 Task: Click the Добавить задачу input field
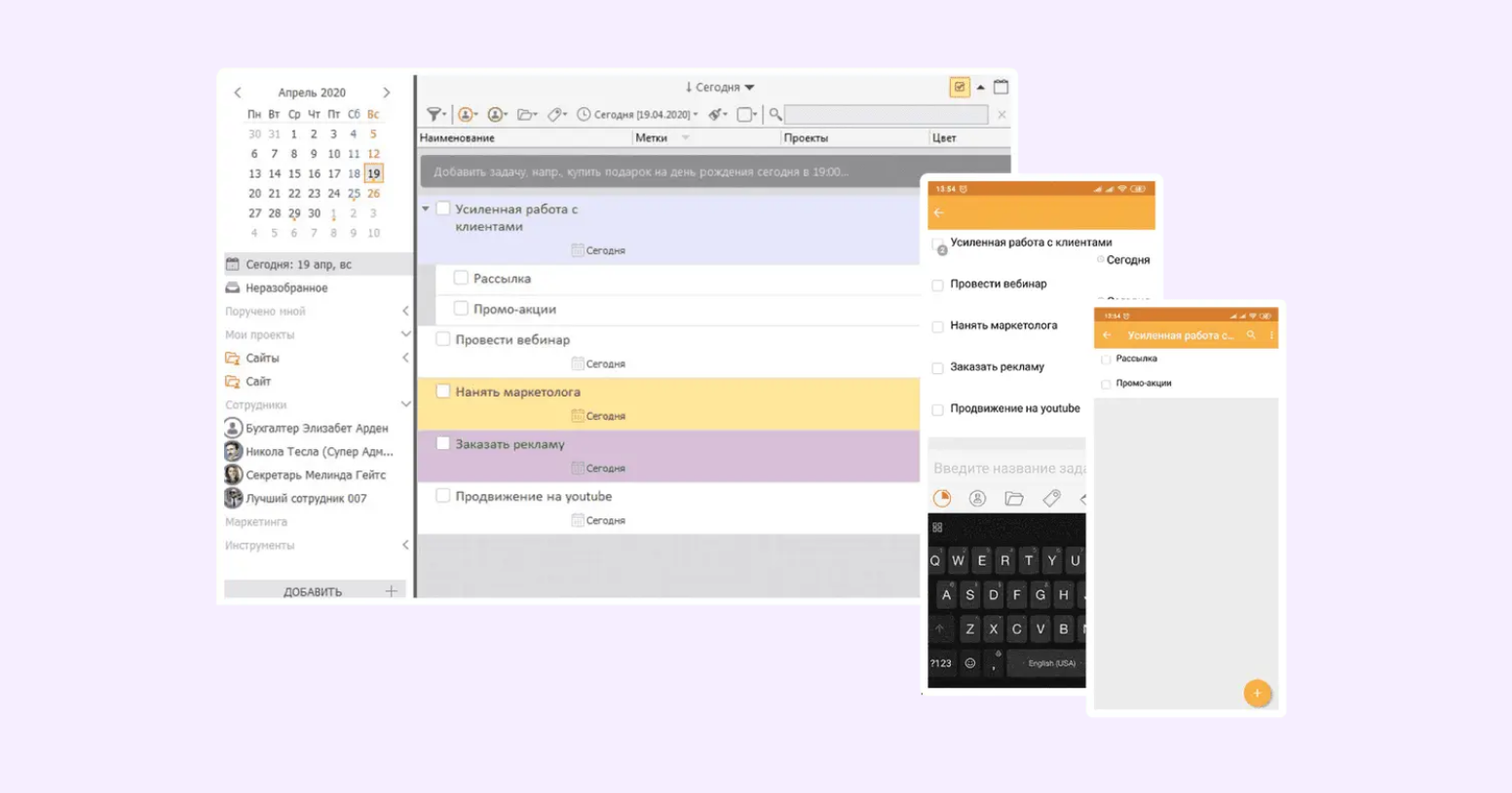(x=715, y=171)
